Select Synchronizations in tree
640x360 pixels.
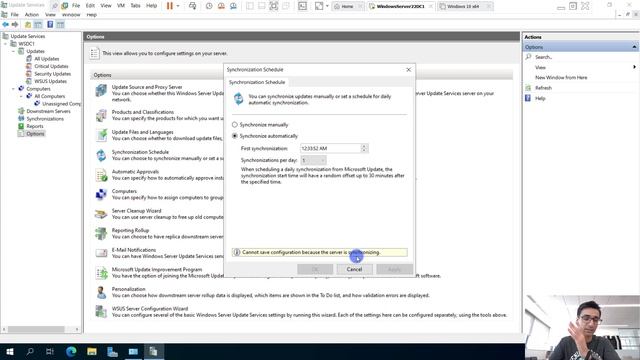pos(45,119)
